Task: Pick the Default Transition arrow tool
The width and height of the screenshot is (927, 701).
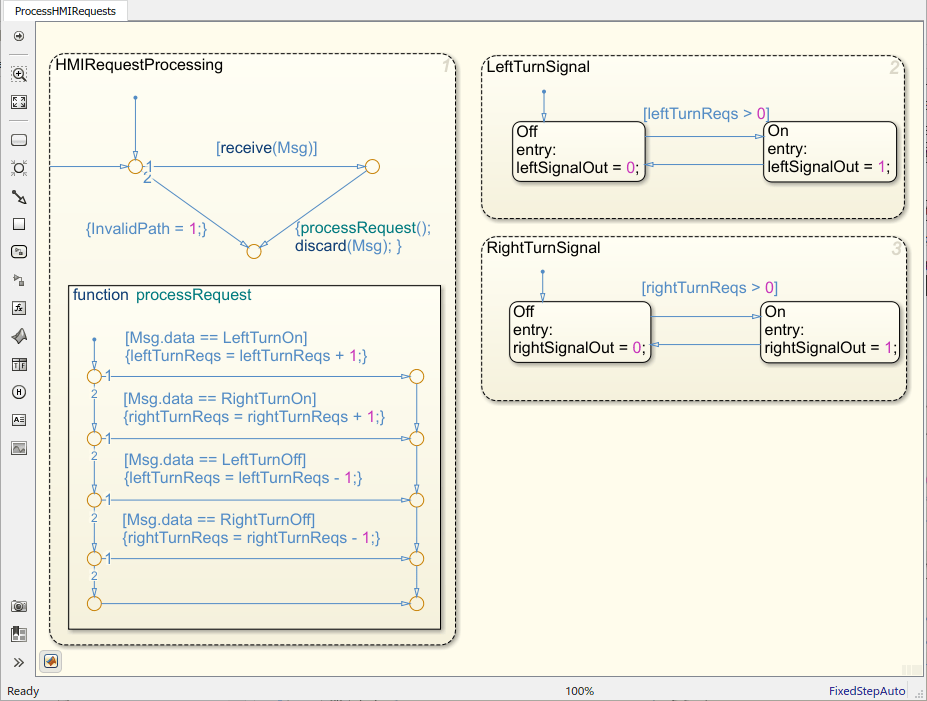Action: 19,197
